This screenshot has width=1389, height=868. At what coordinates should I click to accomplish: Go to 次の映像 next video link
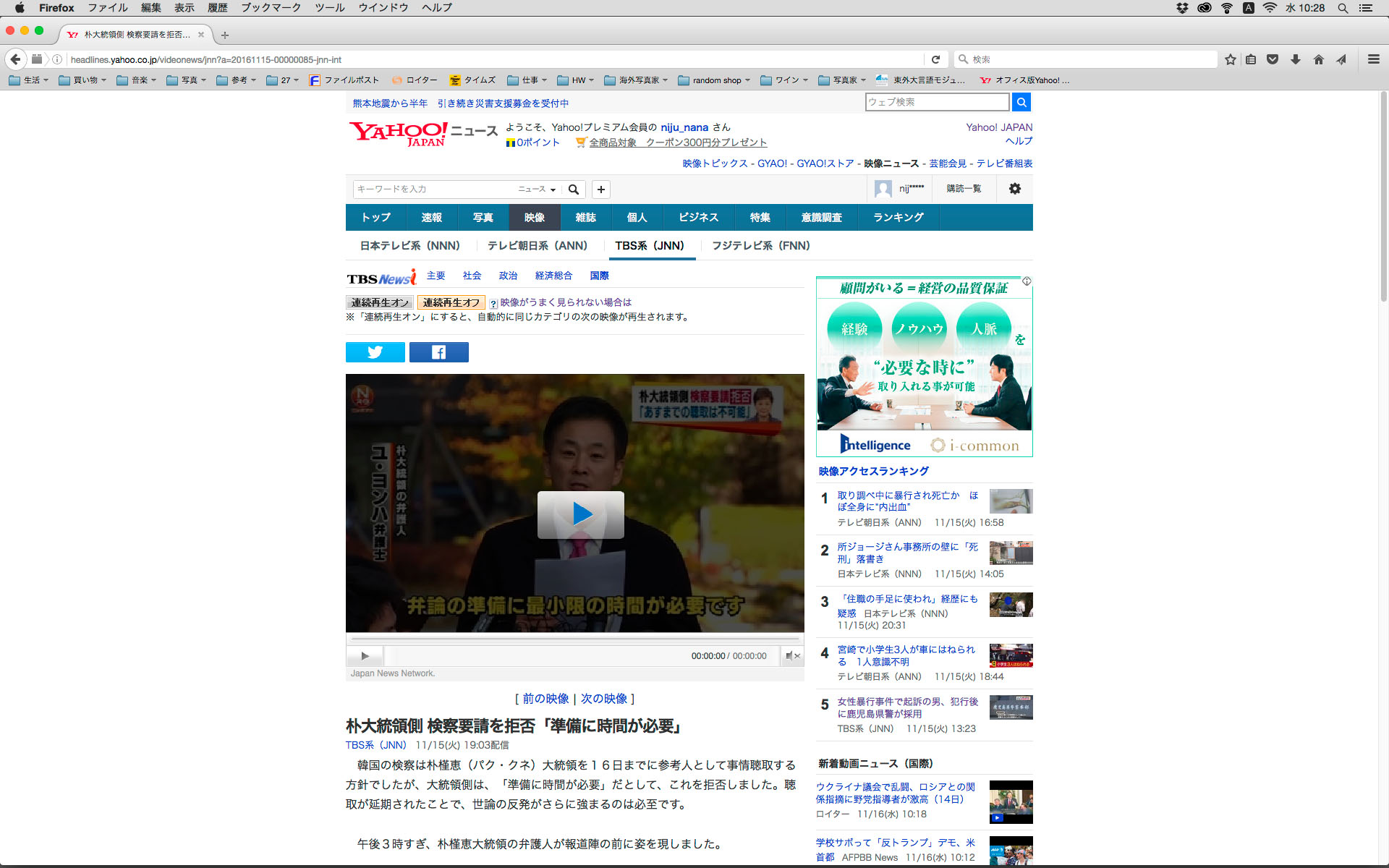point(604,699)
